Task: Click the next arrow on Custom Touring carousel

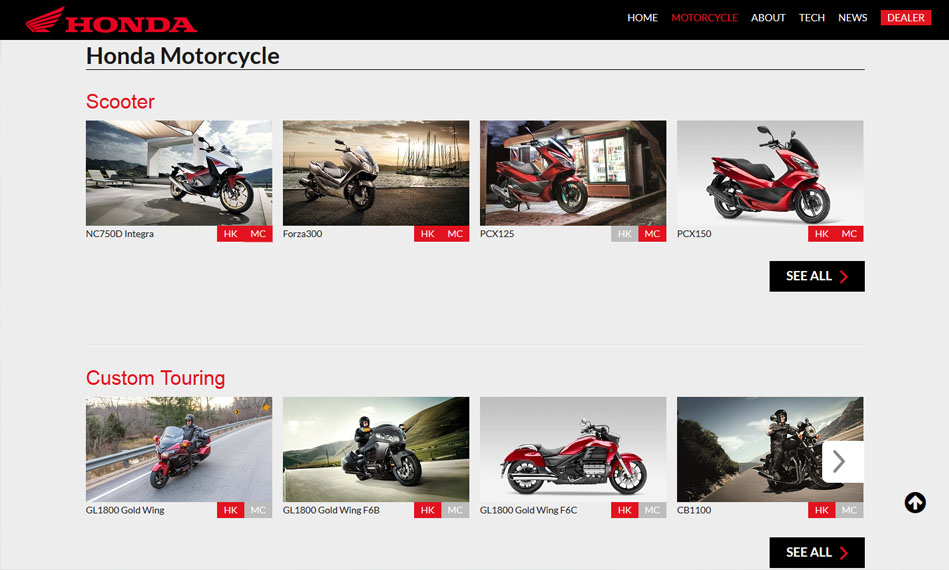Action: (840, 461)
